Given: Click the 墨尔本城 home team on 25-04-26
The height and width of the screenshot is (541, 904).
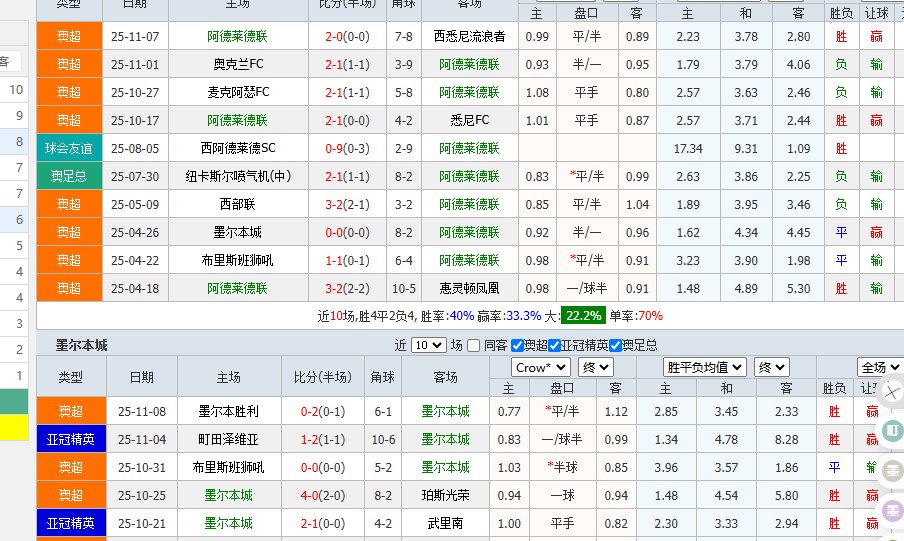Looking at the screenshot, I should pyautogui.click(x=238, y=232).
